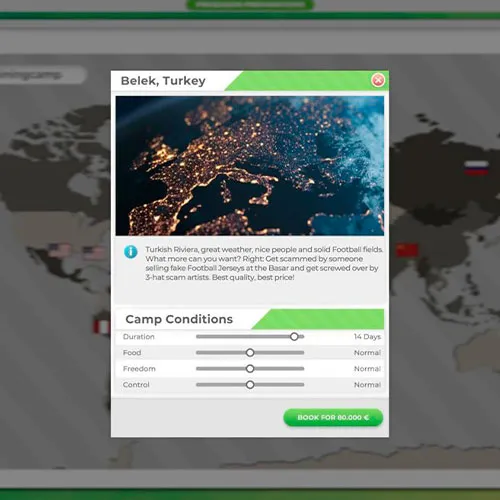Click the Duration slider handle
The height and width of the screenshot is (500, 500).
click(294, 337)
